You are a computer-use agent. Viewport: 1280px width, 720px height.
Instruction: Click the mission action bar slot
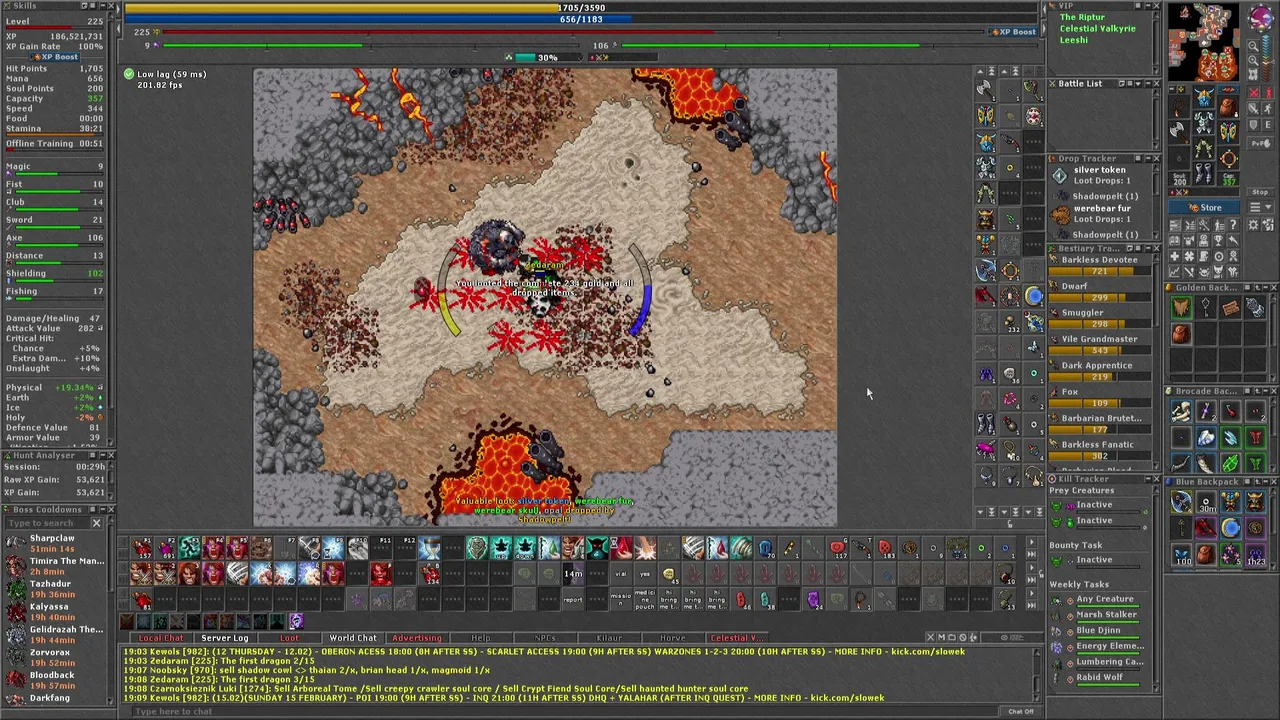tap(621, 599)
